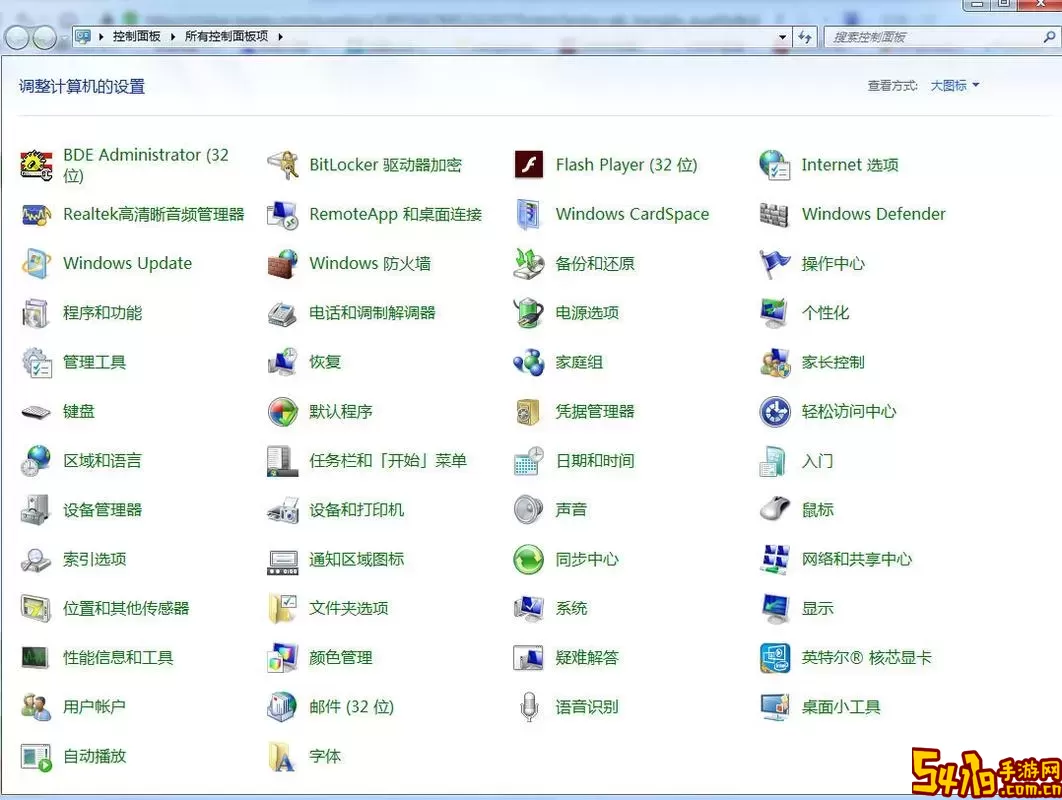Refresh the control panel address bar
The width and height of the screenshot is (1062, 800).
805,37
